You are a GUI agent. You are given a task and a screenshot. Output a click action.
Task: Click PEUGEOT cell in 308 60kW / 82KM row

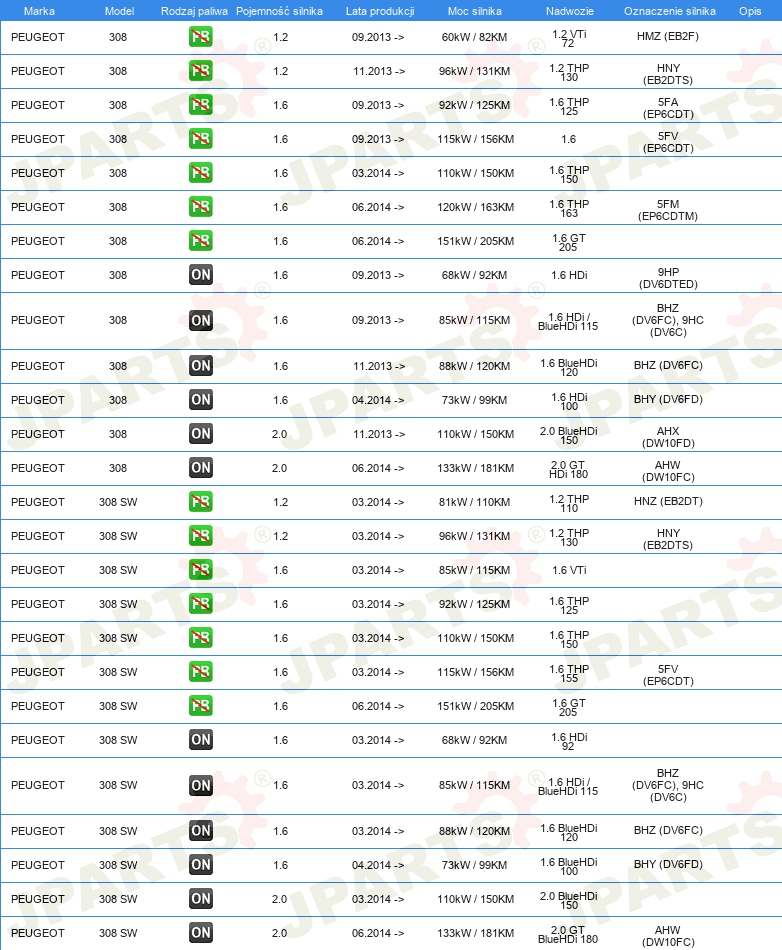tap(38, 37)
